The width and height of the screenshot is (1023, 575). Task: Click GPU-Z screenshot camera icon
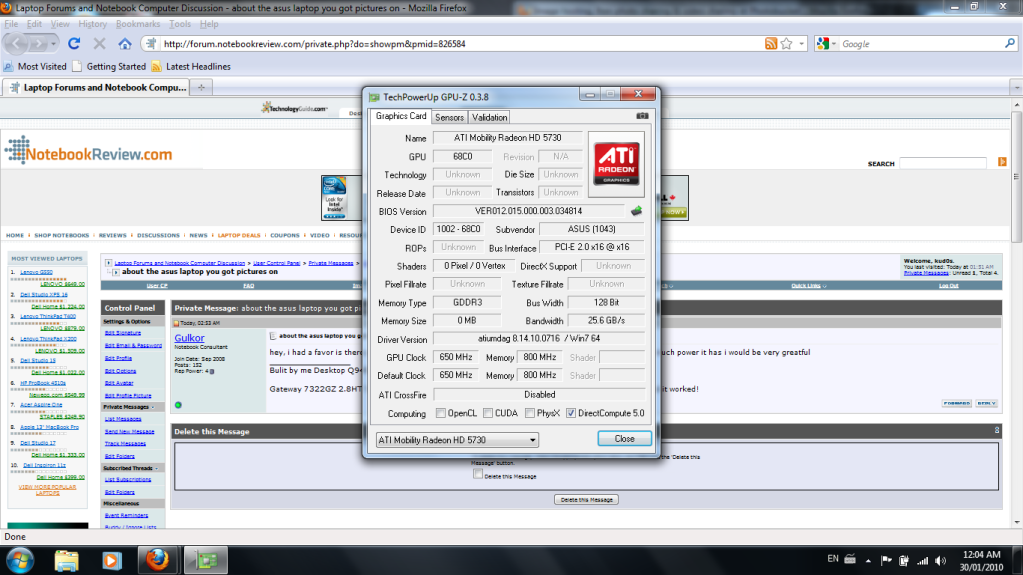(642, 116)
